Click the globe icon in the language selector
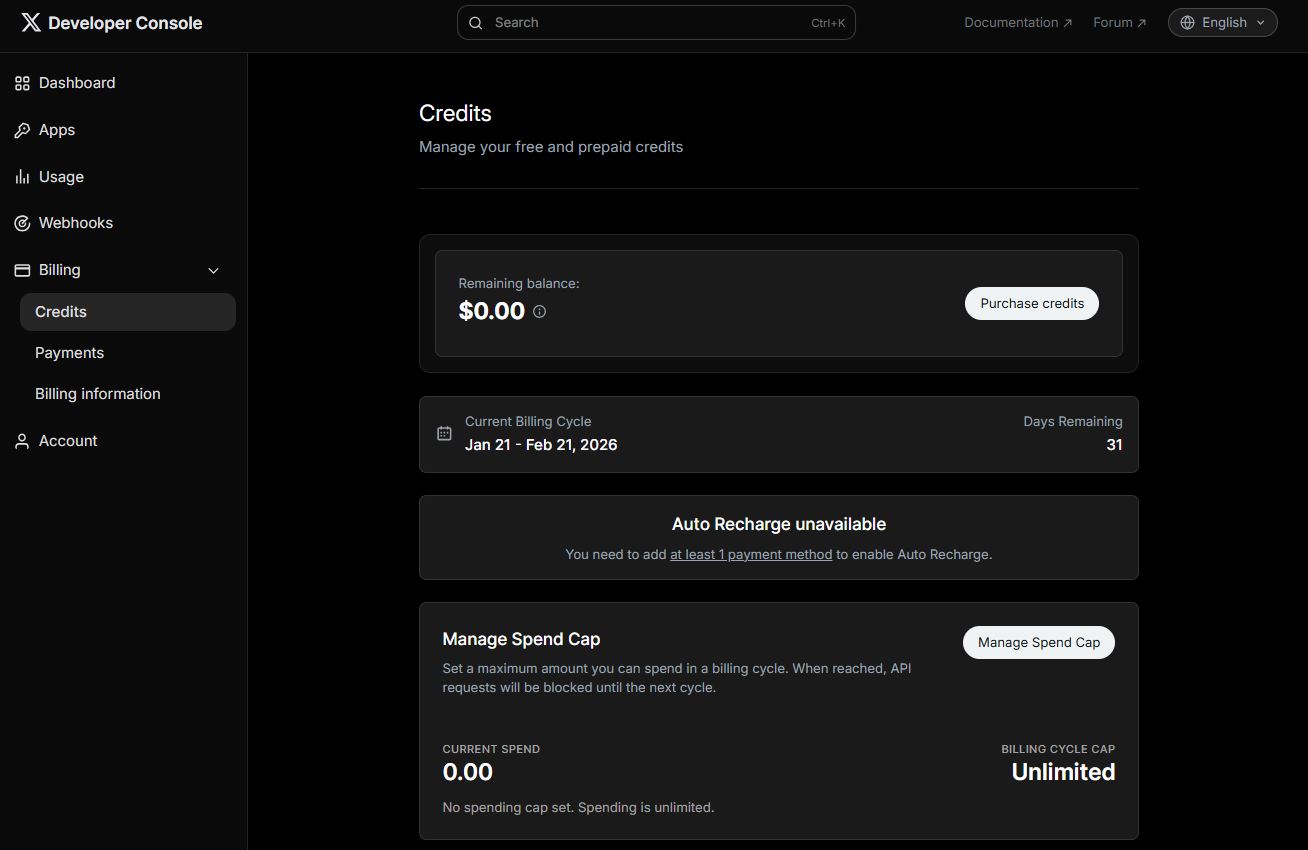Image resolution: width=1308 pixels, height=850 pixels. point(1186,22)
